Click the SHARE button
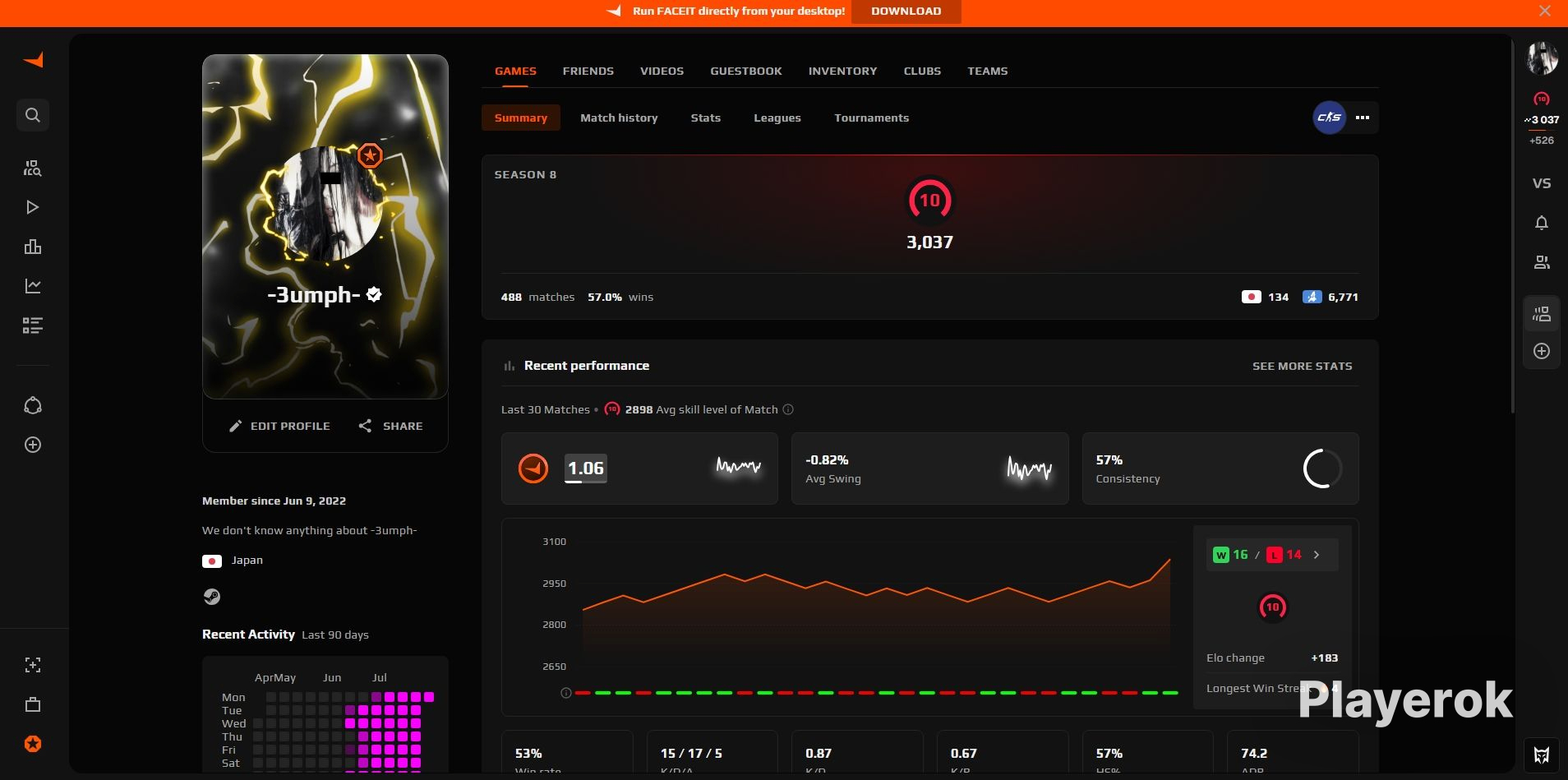Screen dimensions: 1568x780 [390, 426]
